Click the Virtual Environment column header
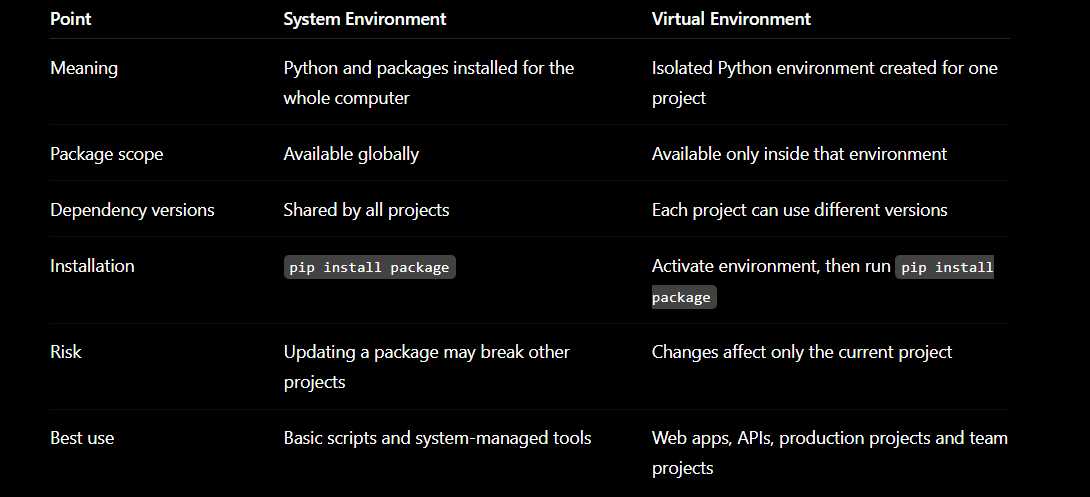The width and height of the screenshot is (1090, 497). point(731,19)
